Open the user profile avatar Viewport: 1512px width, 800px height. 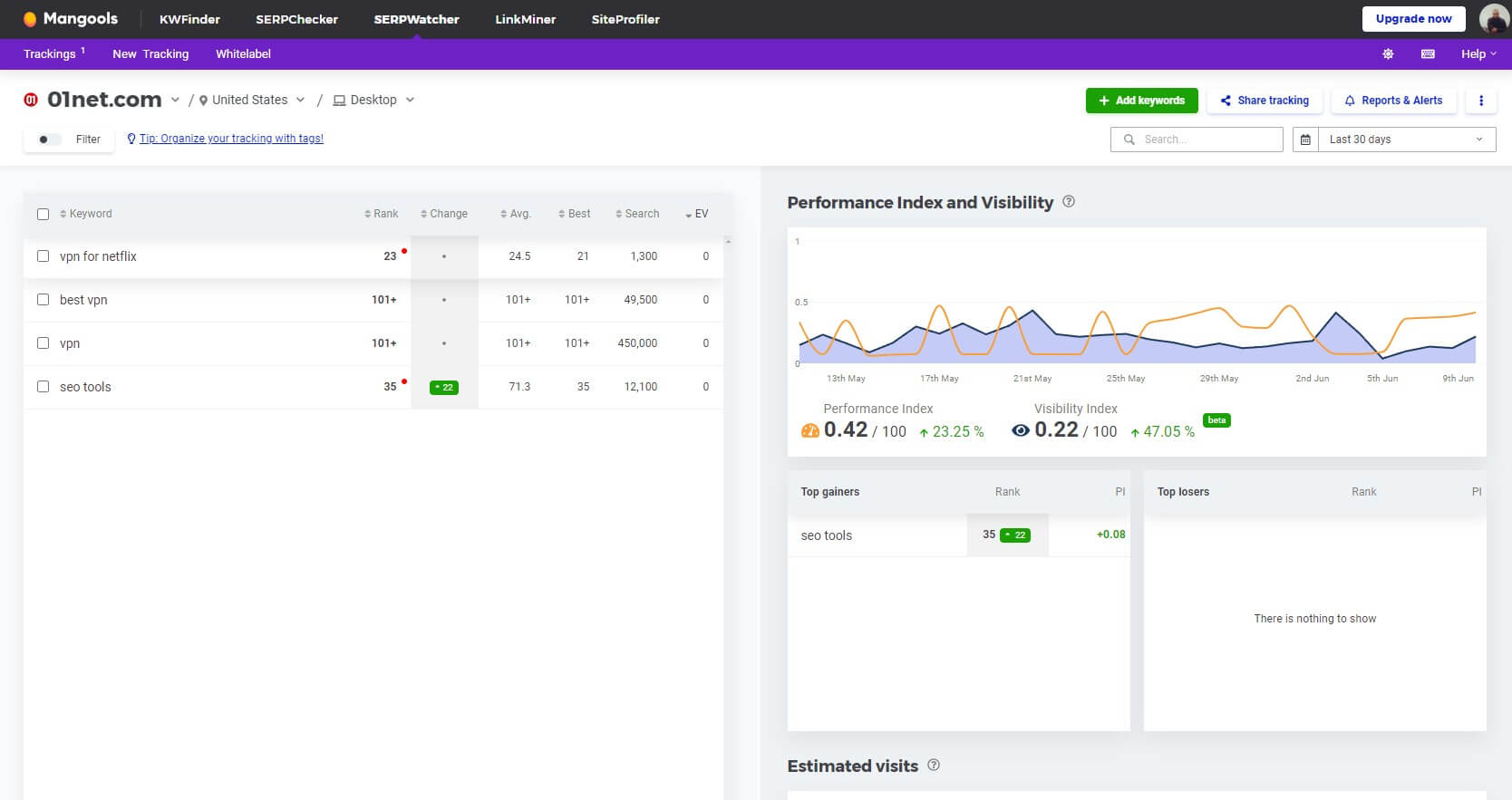[1494, 19]
